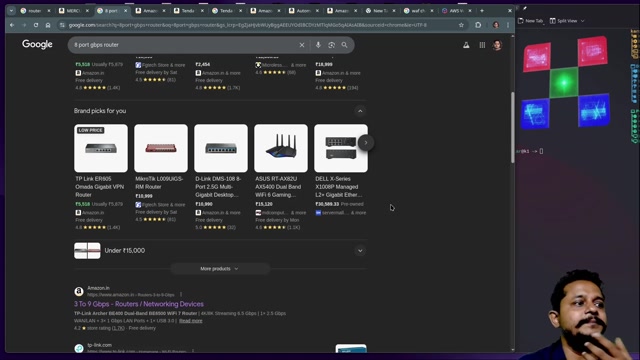Go back using browser back arrow

click(12, 25)
